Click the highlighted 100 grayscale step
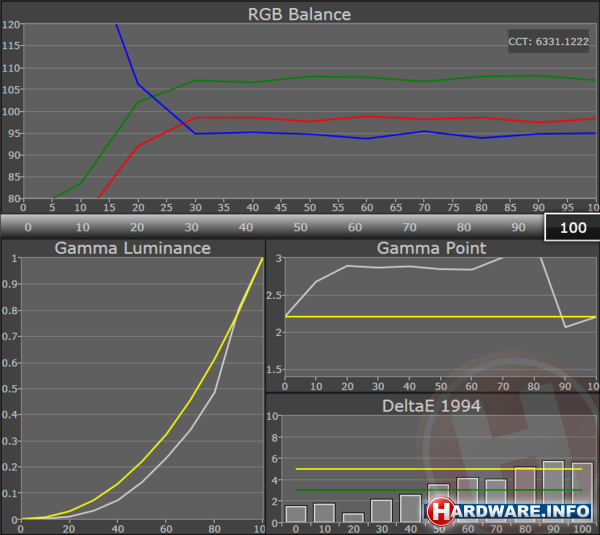600x535 pixels. pos(572,227)
